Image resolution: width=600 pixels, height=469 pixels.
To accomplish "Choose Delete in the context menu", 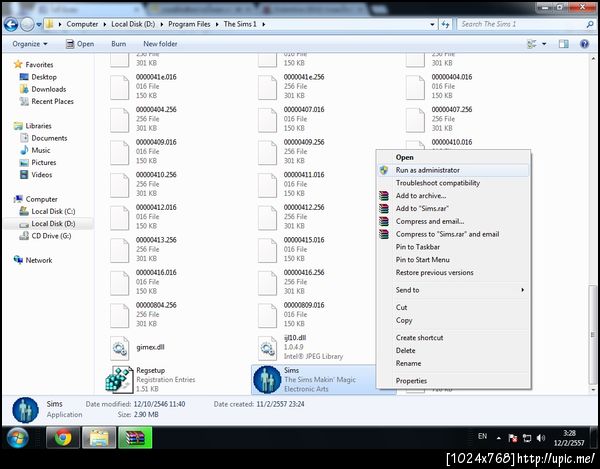I will [453, 350].
